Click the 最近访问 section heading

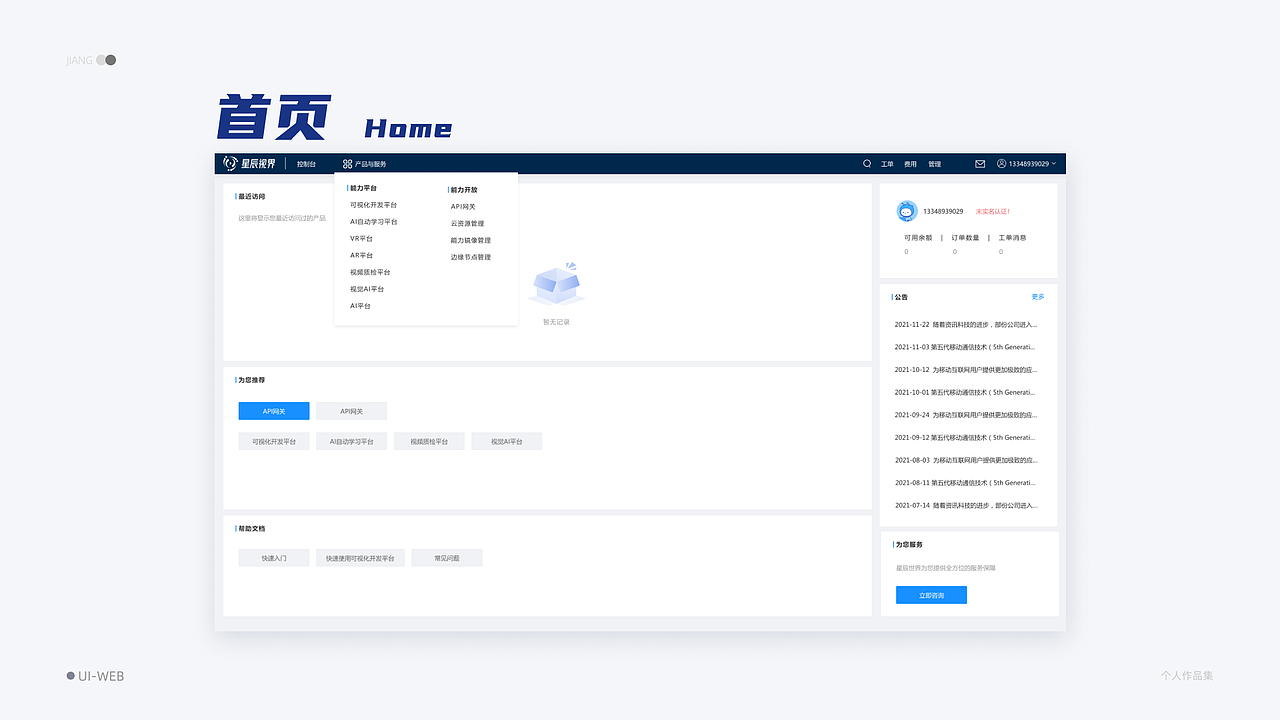[x=252, y=197]
